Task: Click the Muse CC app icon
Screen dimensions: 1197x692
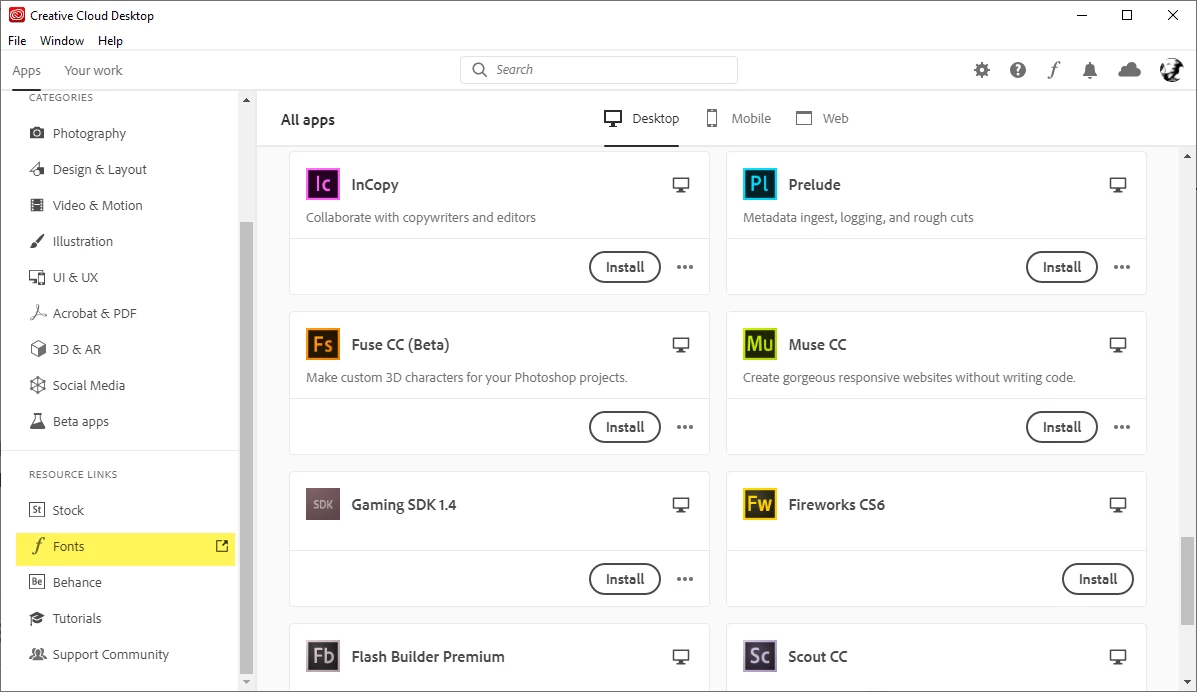Action: pyautogui.click(x=760, y=344)
